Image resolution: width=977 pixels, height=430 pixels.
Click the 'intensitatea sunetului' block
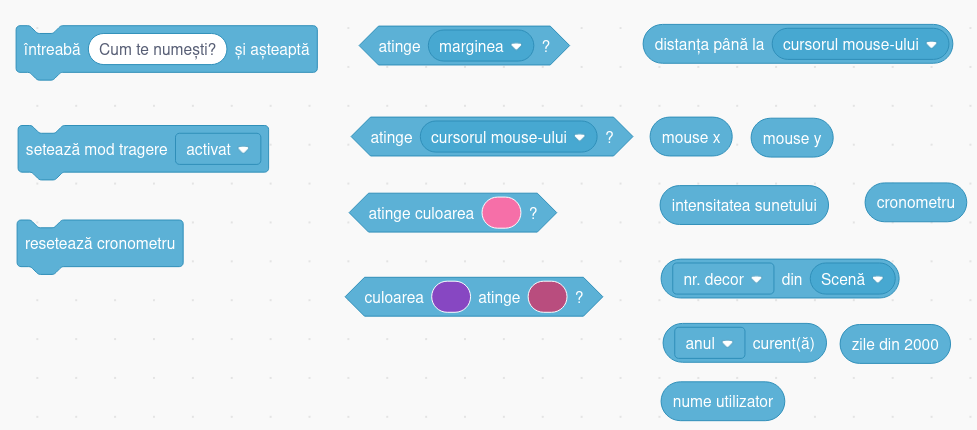pos(744,205)
